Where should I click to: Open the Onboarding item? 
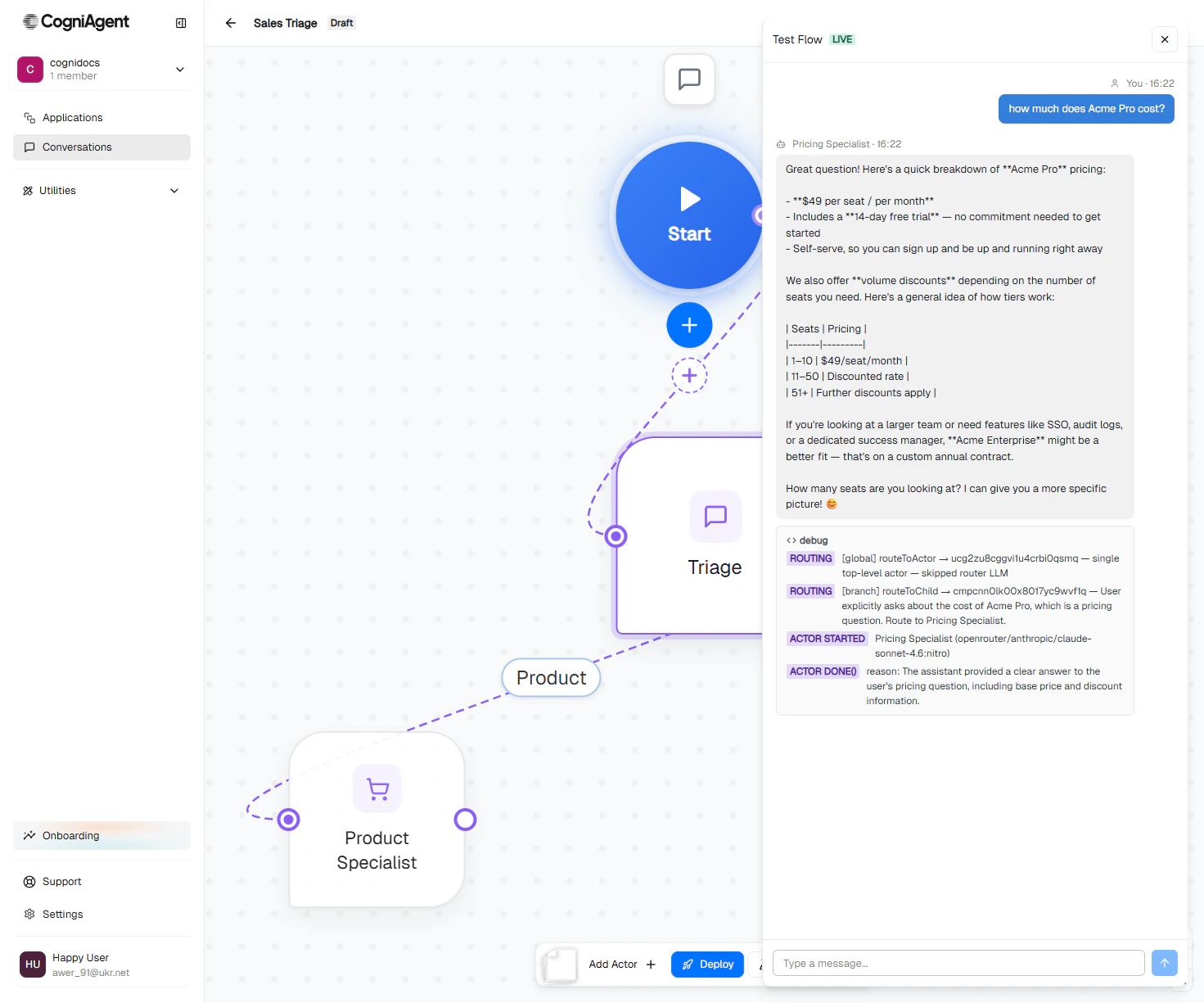coord(102,835)
